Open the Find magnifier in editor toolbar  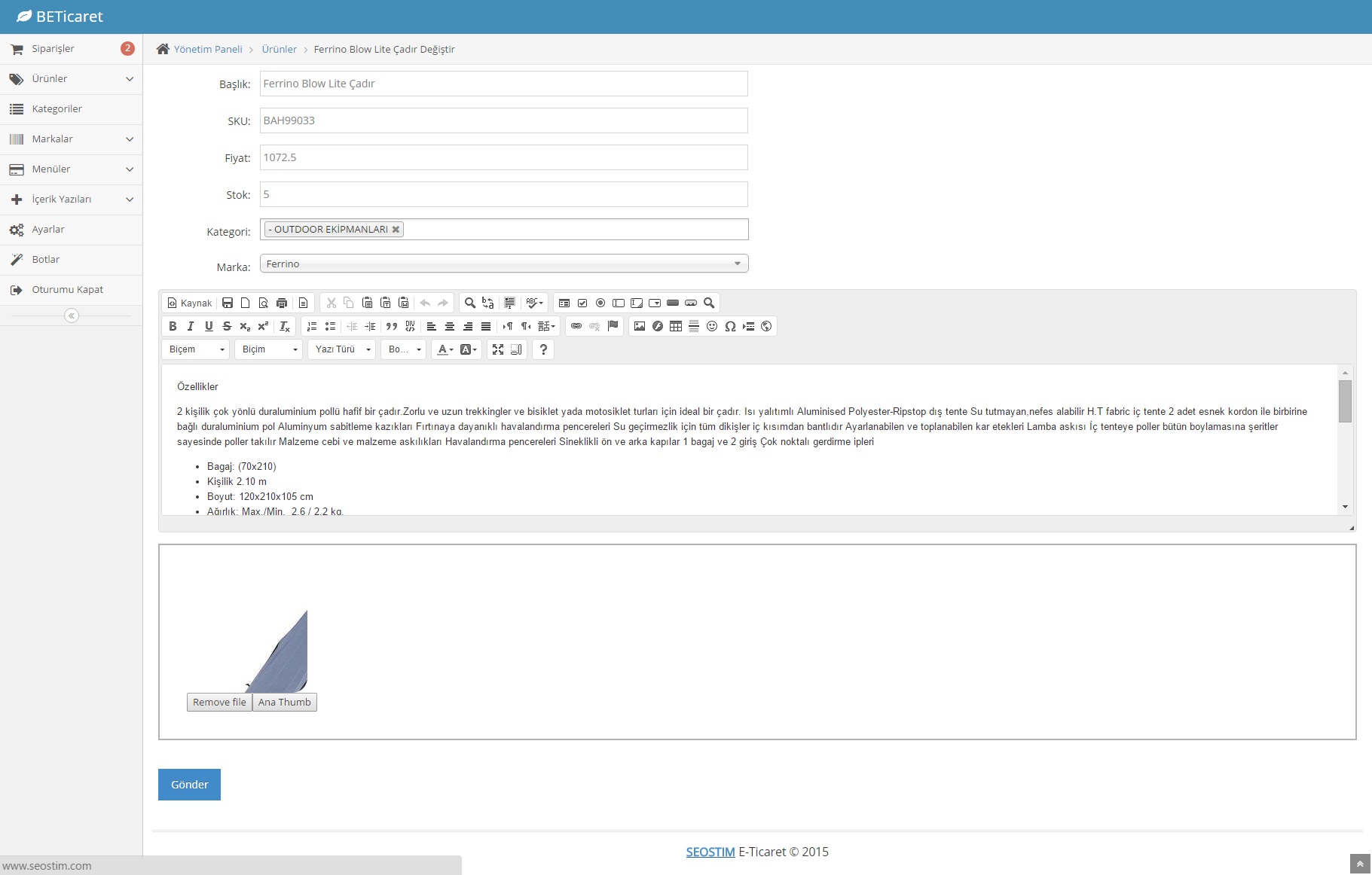(x=470, y=303)
